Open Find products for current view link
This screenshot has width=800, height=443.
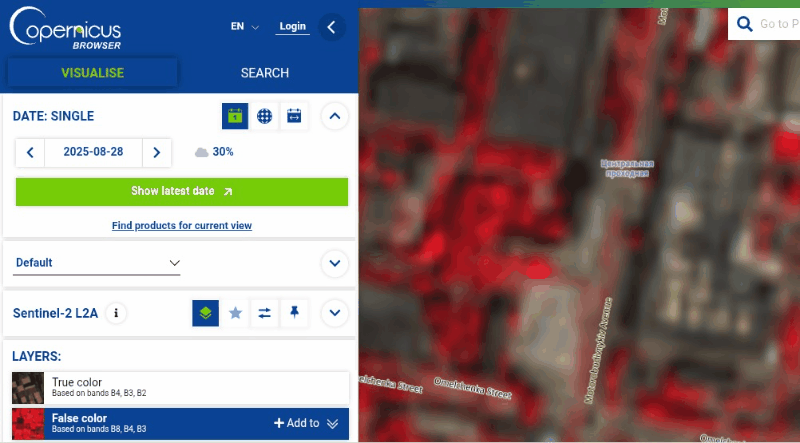pyautogui.click(x=181, y=226)
